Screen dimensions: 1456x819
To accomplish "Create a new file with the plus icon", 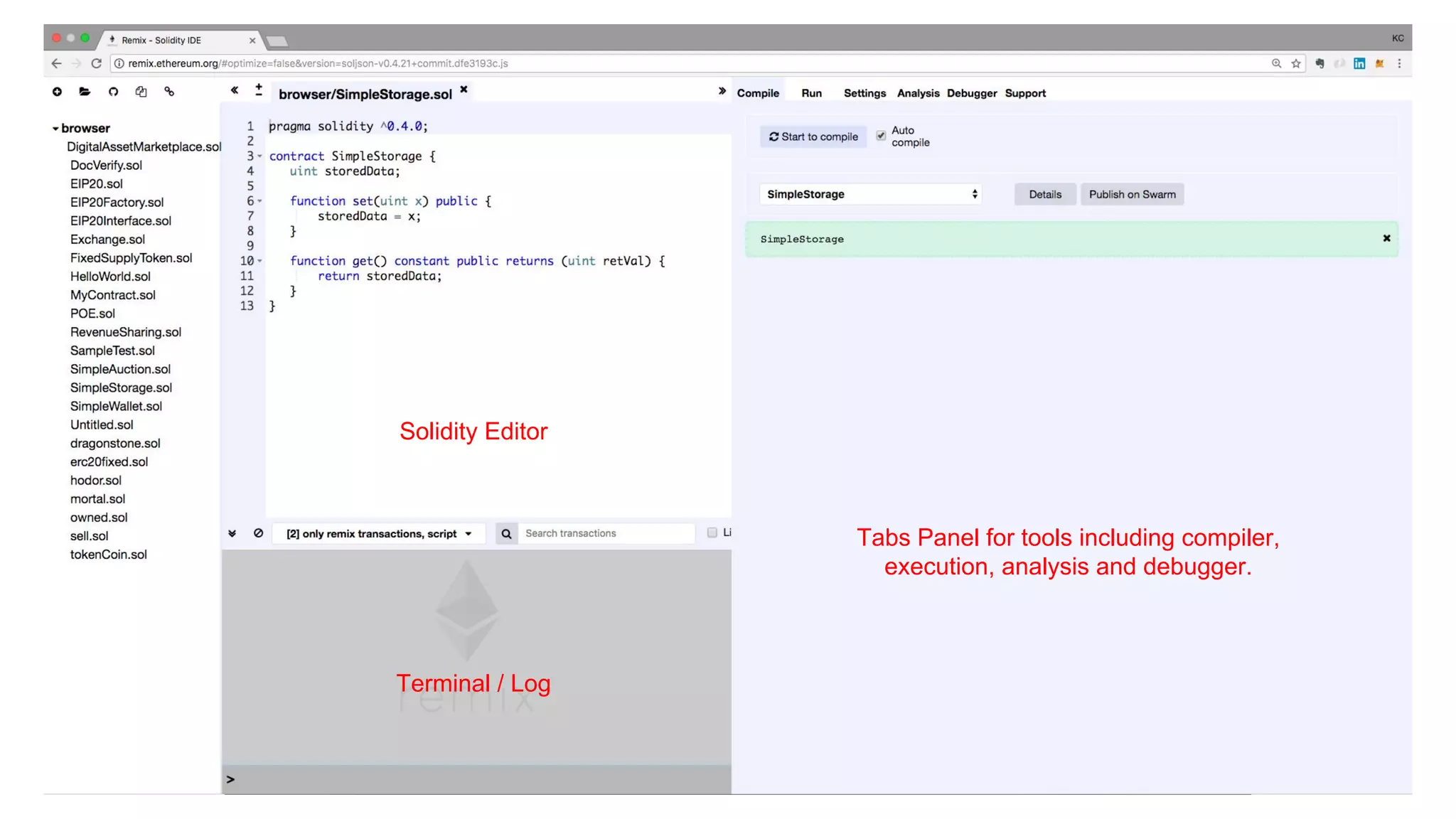I will click(57, 92).
